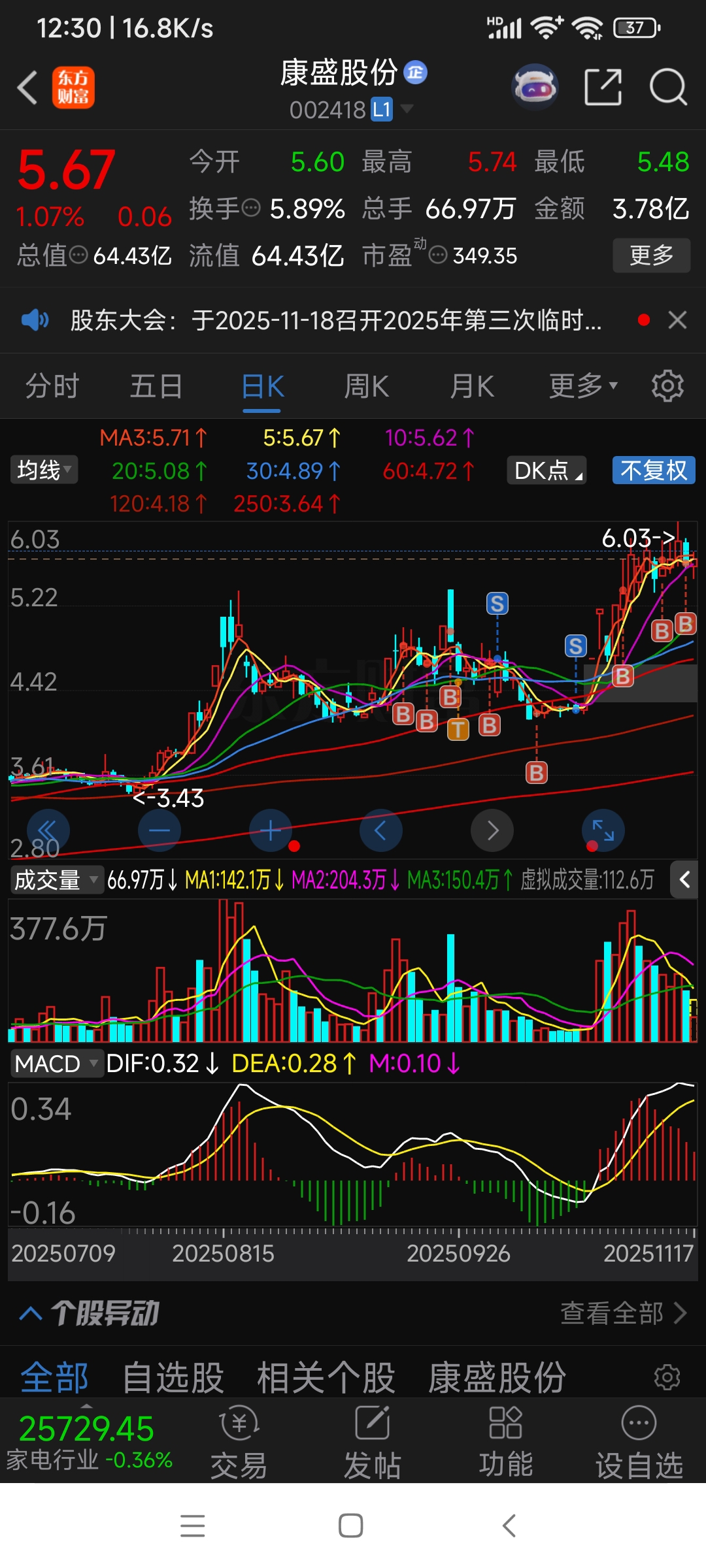Open chart settings gear
This screenshot has width=706, height=1568.
[667, 385]
